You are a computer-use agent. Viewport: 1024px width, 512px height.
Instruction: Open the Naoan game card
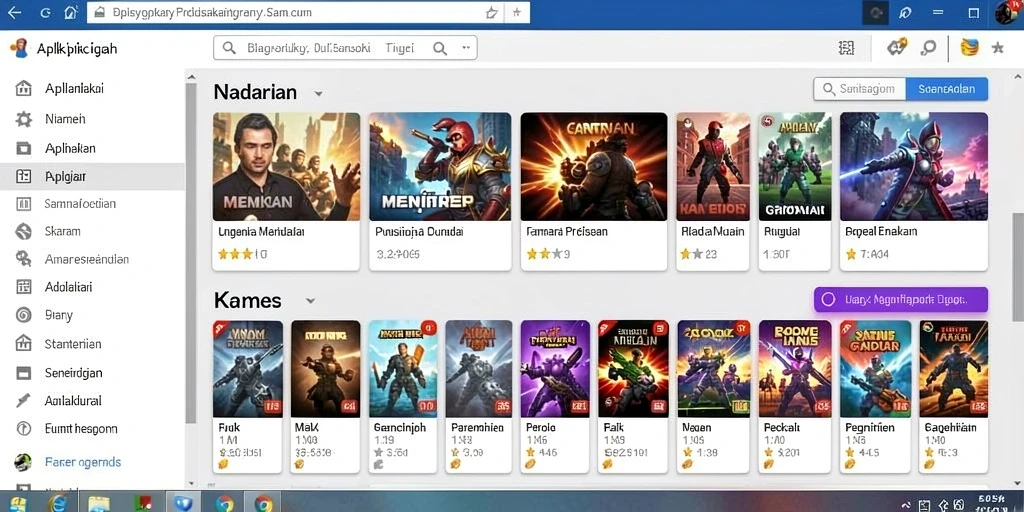[x=712, y=396]
